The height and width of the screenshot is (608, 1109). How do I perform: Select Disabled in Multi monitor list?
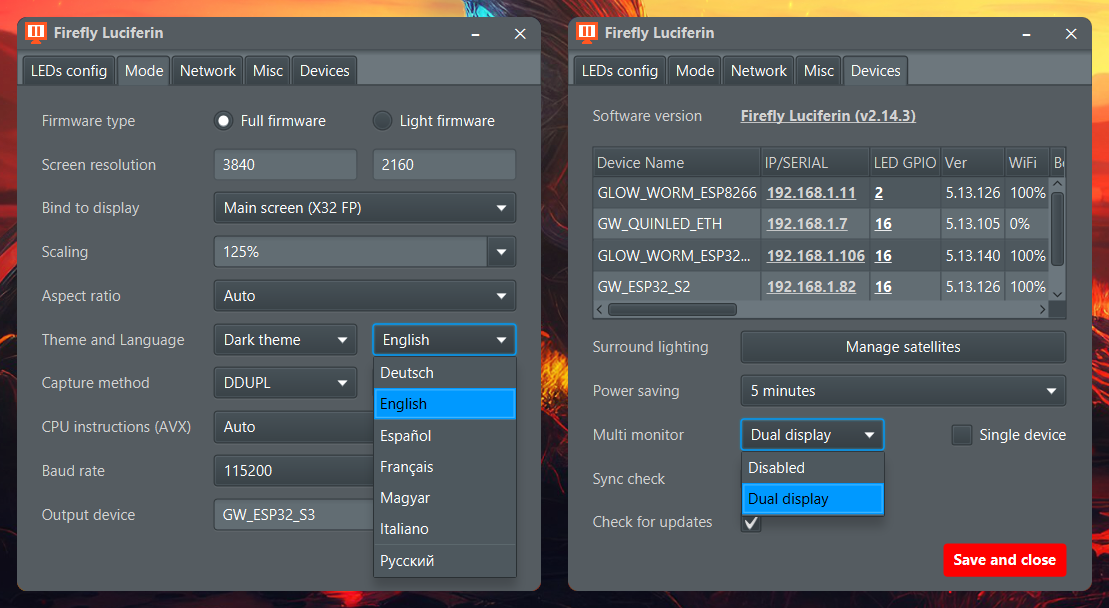tap(813, 468)
